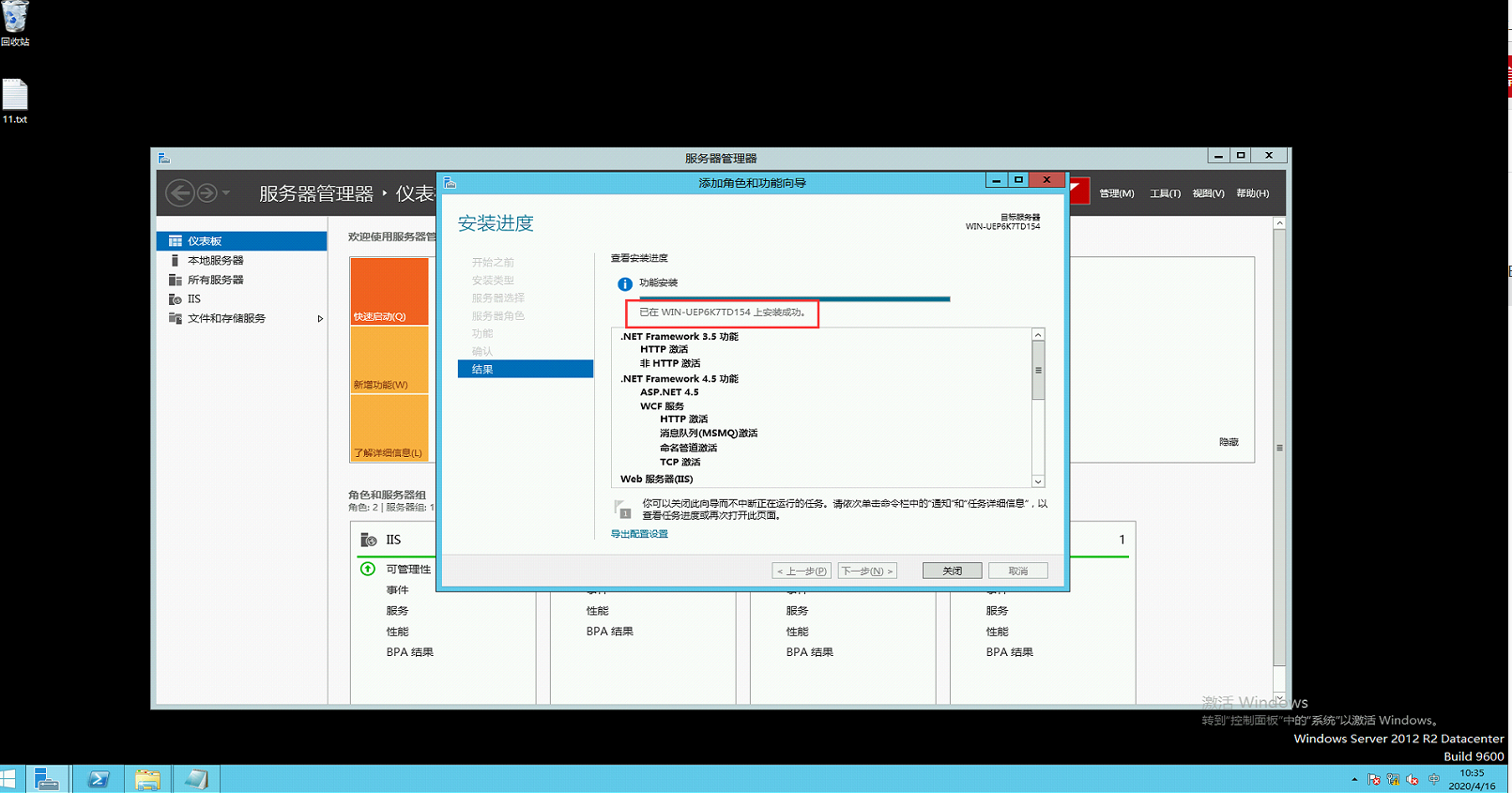This screenshot has width=1512, height=793.
Task: Open the 管理(M) menu
Action: pos(1117,193)
